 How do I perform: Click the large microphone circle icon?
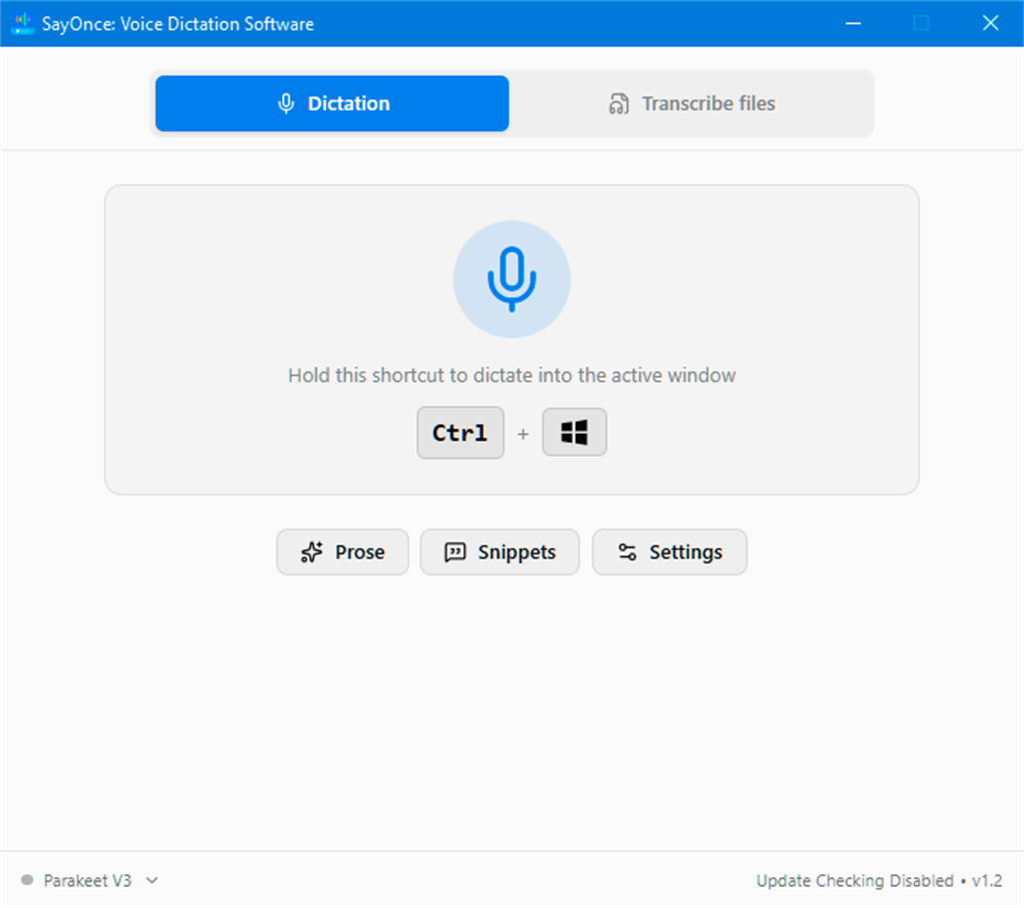pyautogui.click(x=511, y=279)
